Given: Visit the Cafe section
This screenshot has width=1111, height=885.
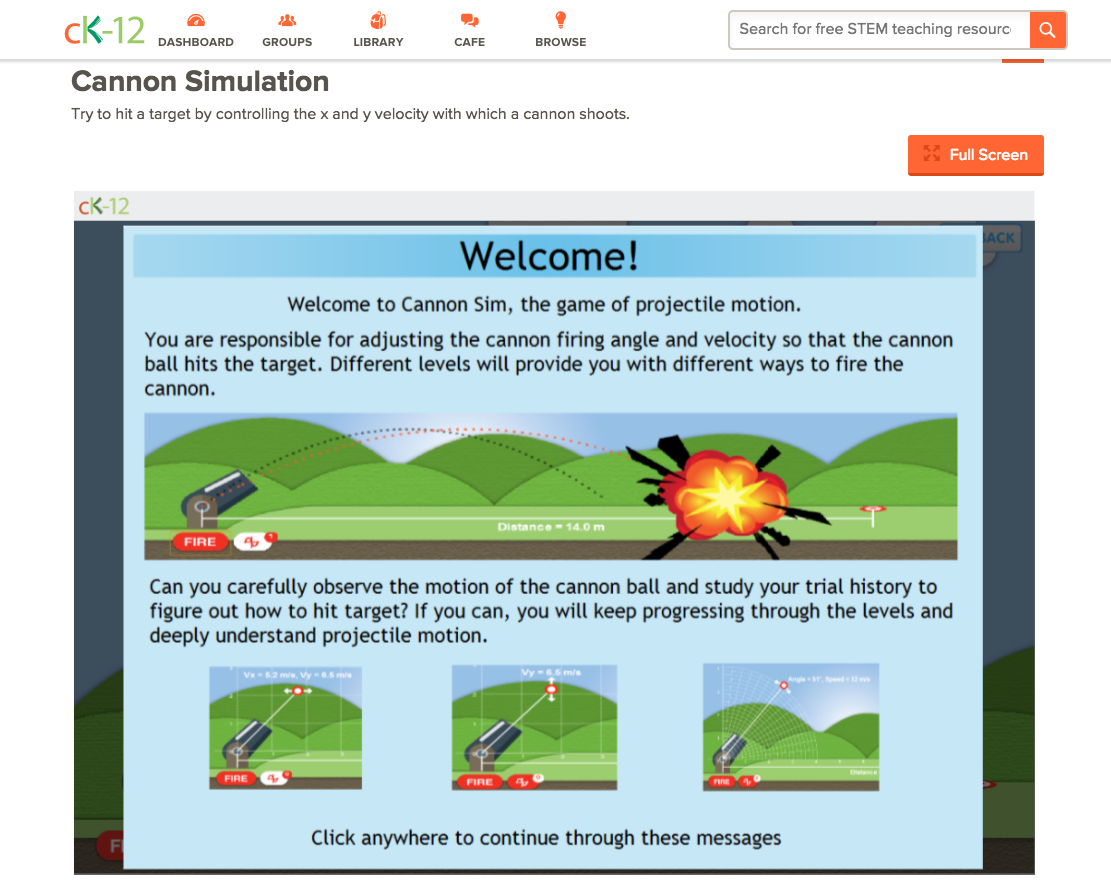Looking at the screenshot, I should click(x=469, y=29).
